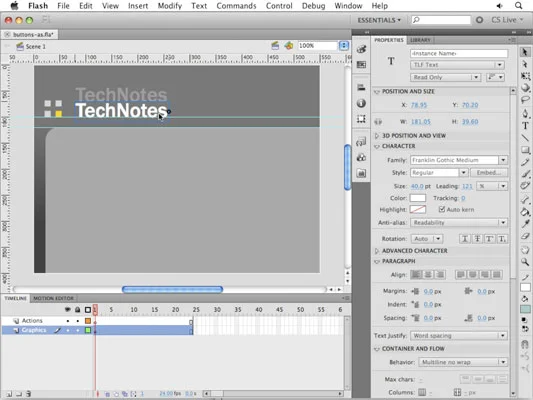This screenshot has width=533, height=400.
Task: Toggle outline square of Actions layer
Action: [x=88, y=321]
